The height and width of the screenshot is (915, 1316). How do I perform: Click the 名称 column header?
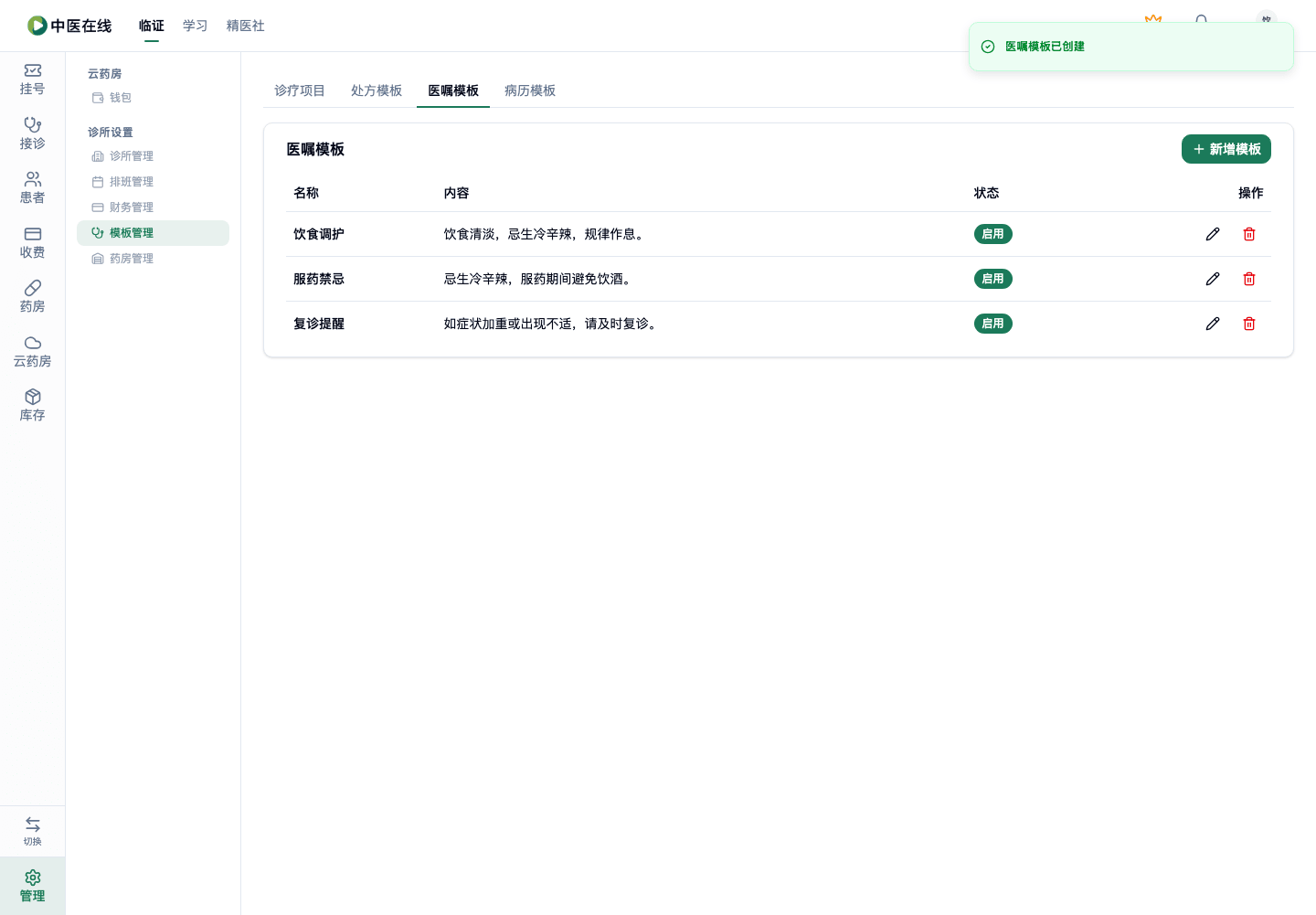pos(306,193)
